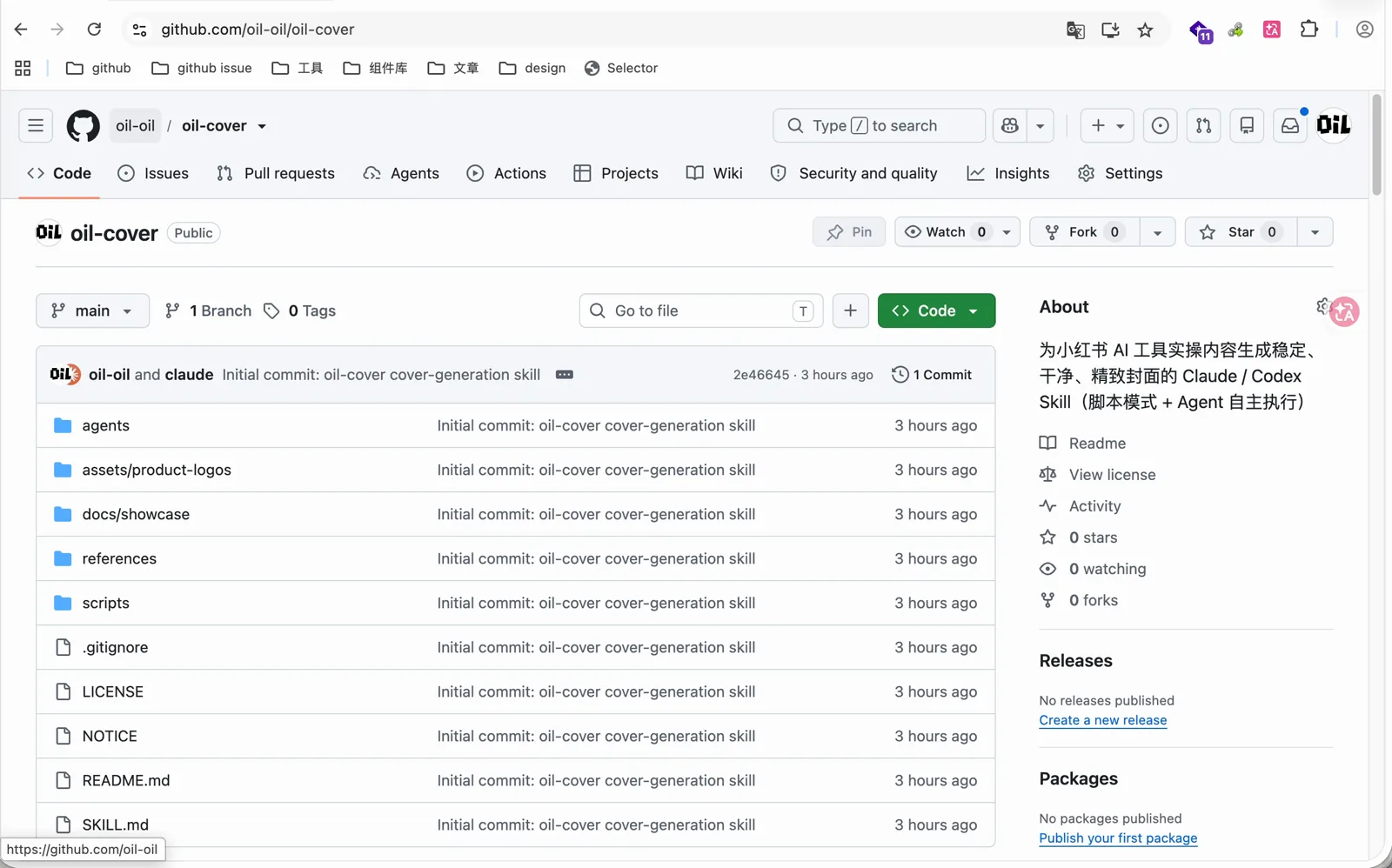
Task: Click Publish your first package link
Action: click(x=1118, y=838)
